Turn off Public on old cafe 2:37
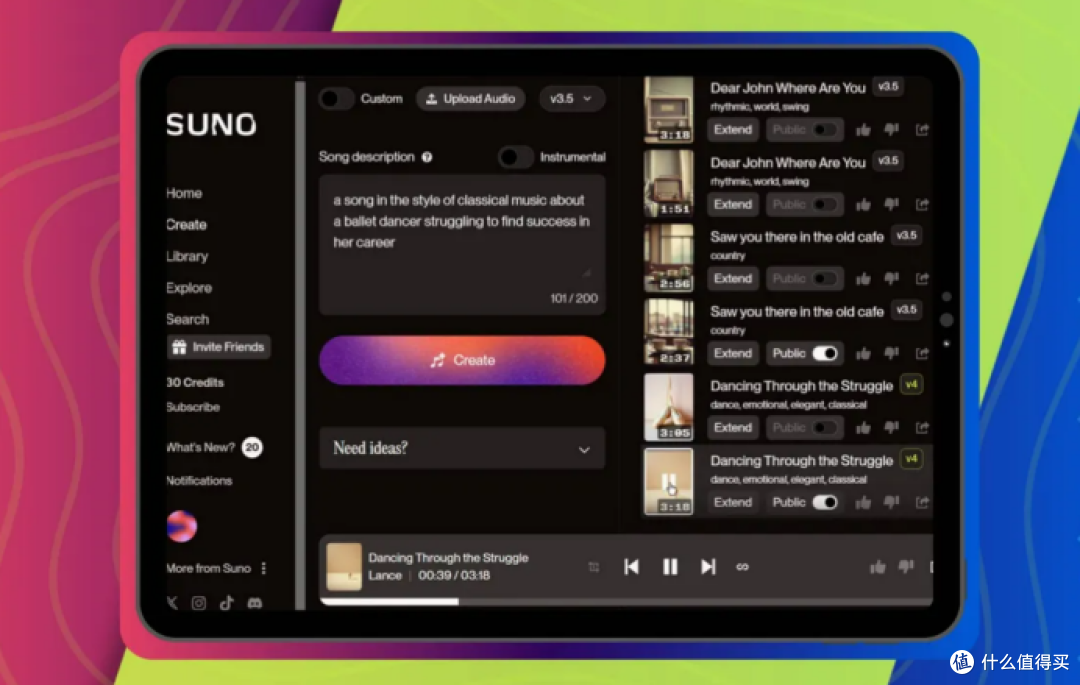The height and width of the screenshot is (685, 1080). [x=825, y=353]
